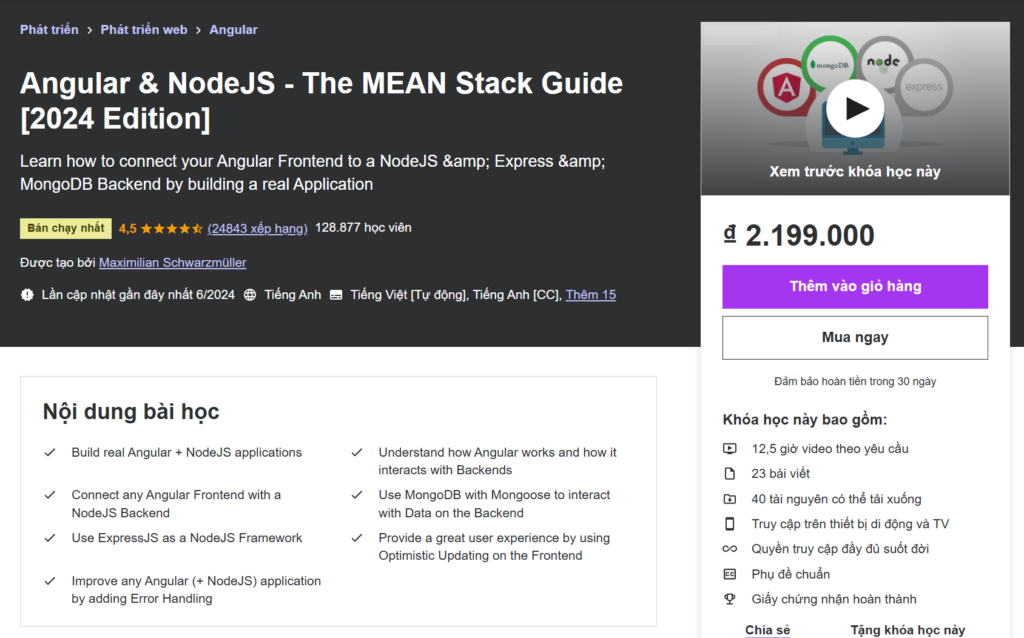This screenshot has width=1024, height=638.
Task: Click the infinity icon for lifetime access
Action: click(x=731, y=548)
